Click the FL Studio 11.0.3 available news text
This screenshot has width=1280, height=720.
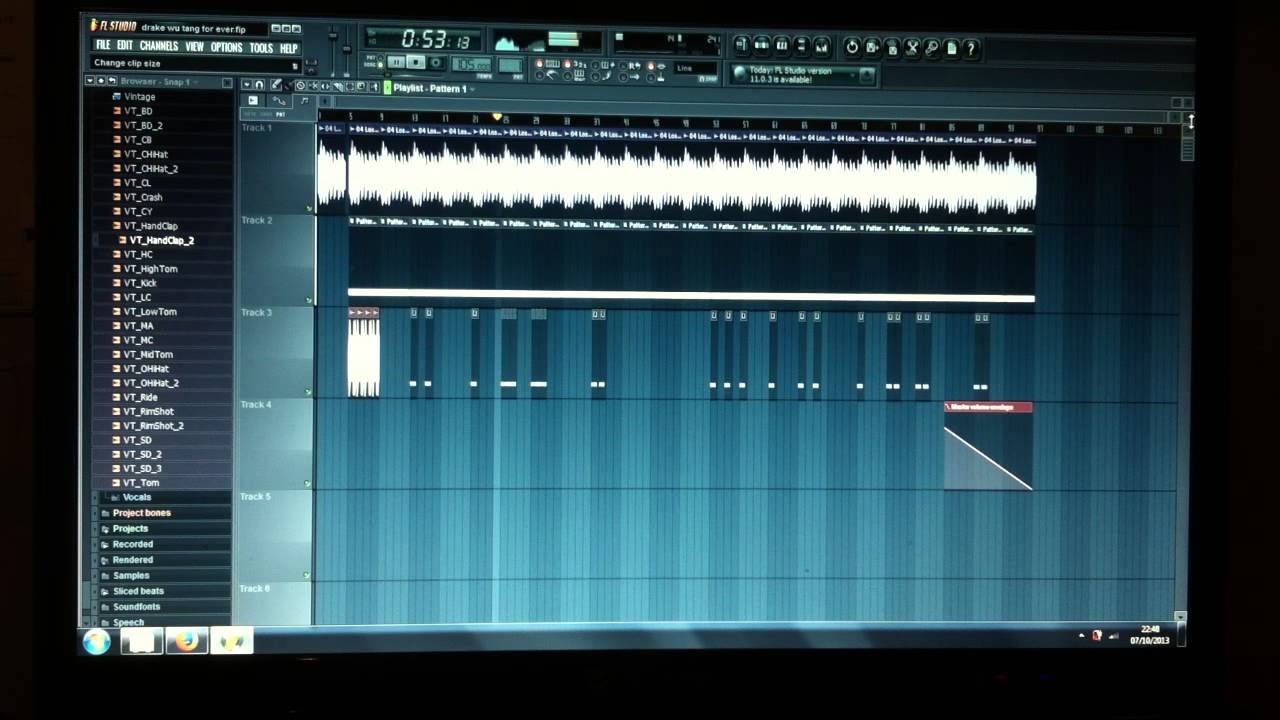(x=790, y=75)
